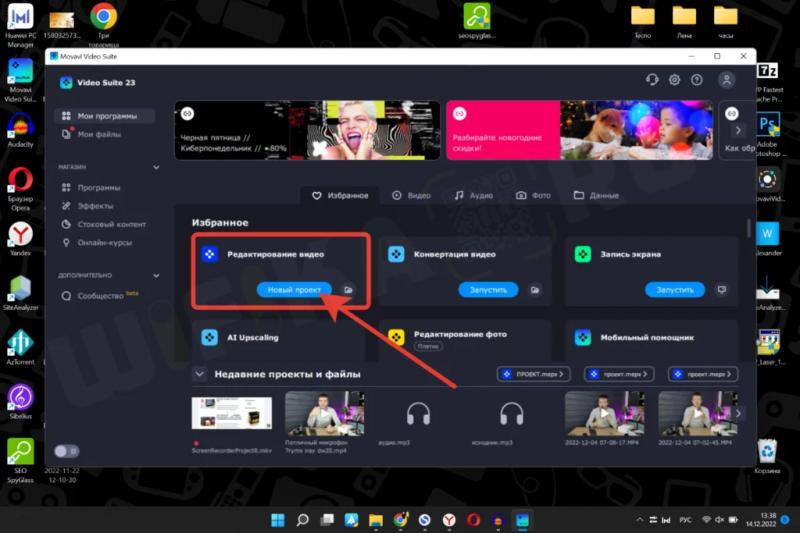Open the support headset icon in header

pos(653,80)
